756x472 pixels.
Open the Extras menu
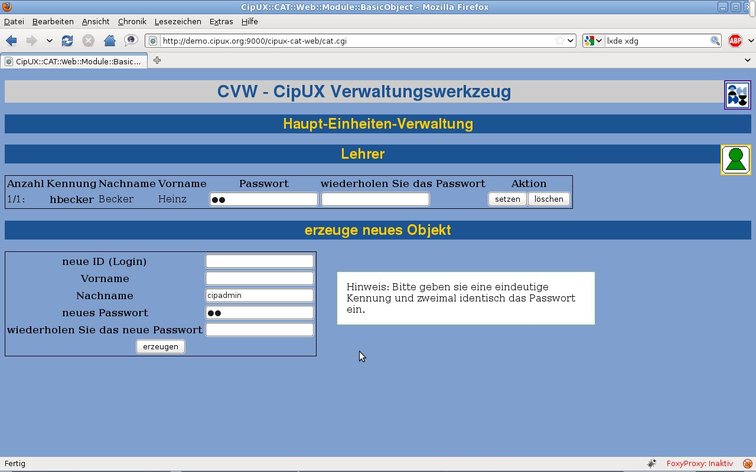pyautogui.click(x=221, y=22)
